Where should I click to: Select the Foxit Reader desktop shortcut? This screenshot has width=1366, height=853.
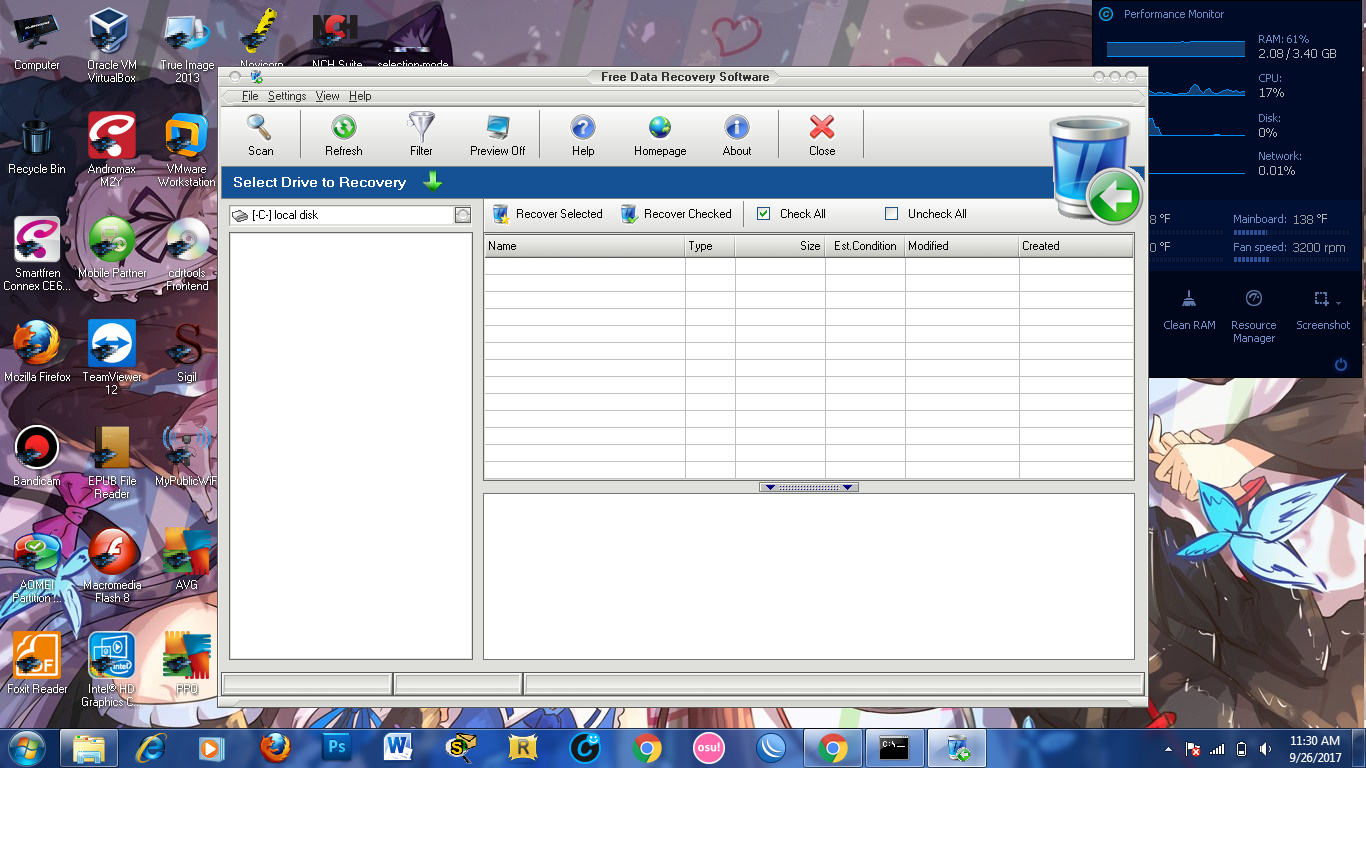[37, 665]
